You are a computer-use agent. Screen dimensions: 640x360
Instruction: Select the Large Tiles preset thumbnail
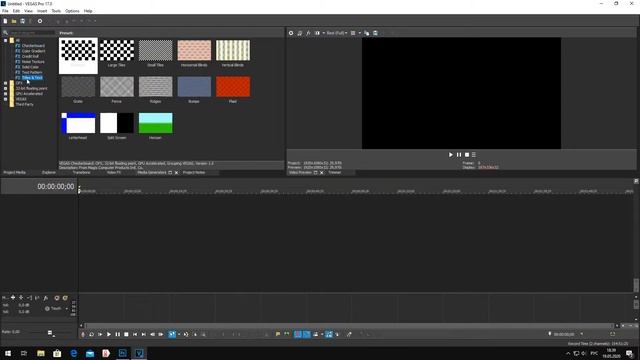[x=117, y=51]
